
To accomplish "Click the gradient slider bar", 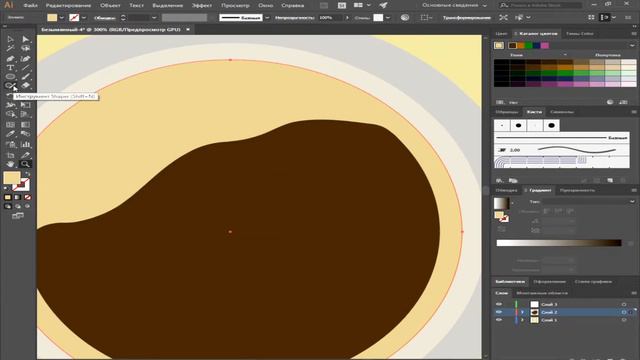I will (x=559, y=243).
